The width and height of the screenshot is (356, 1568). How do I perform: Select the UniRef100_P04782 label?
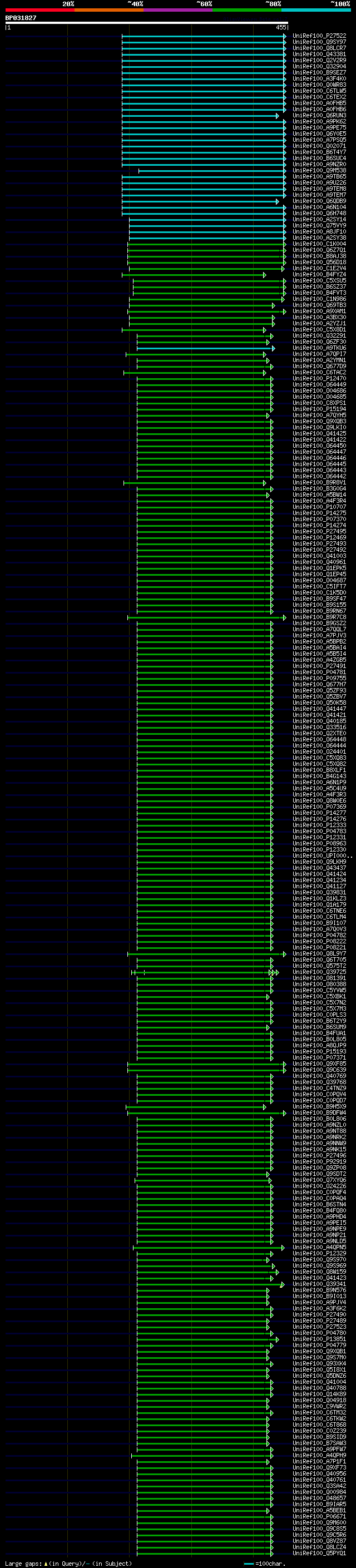tap(319, 936)
